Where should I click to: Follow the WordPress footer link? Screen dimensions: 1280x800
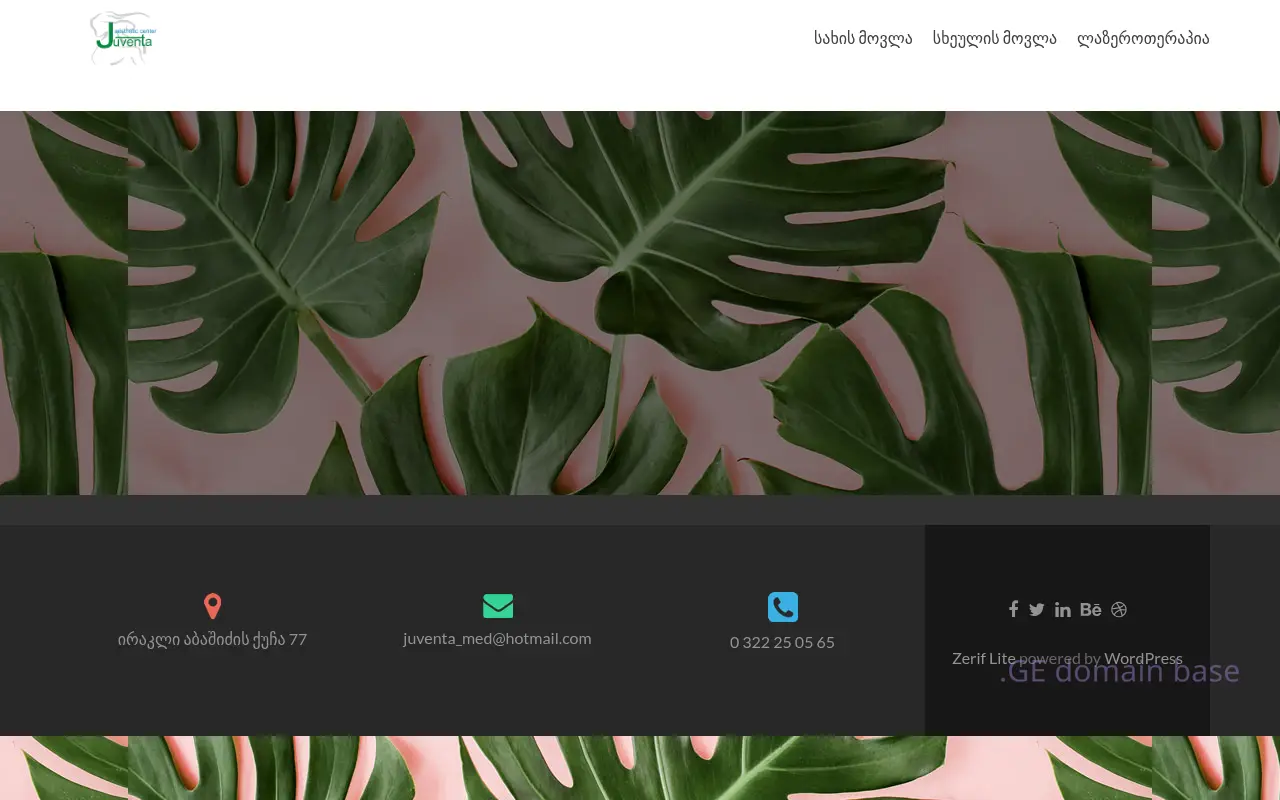[x=1143, y=657]
